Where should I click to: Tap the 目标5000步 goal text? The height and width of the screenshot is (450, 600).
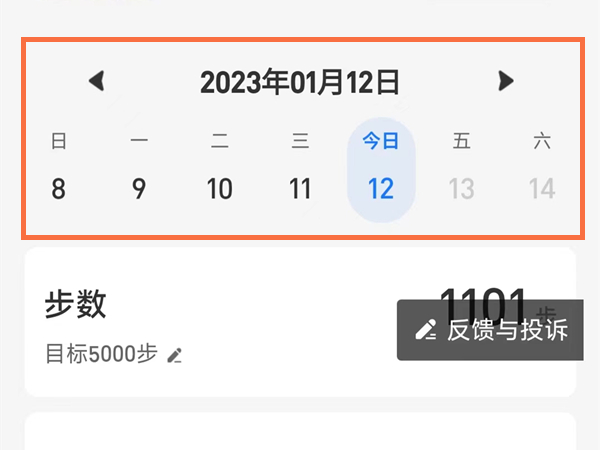(x=101, y=354)
